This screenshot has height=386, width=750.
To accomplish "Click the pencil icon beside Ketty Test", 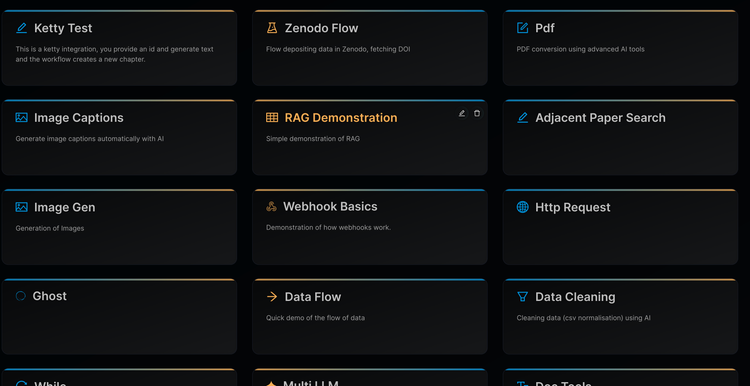I will tap(22, 28).
